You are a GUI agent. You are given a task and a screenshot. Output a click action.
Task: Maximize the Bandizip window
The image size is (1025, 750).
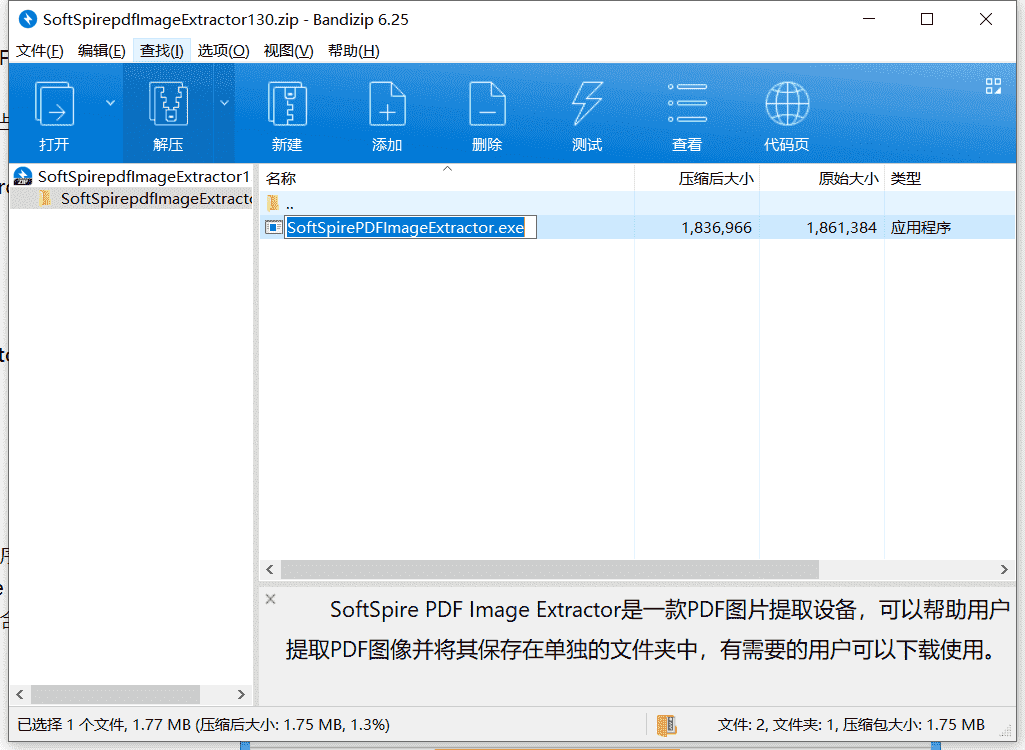(x=927, y=19)
